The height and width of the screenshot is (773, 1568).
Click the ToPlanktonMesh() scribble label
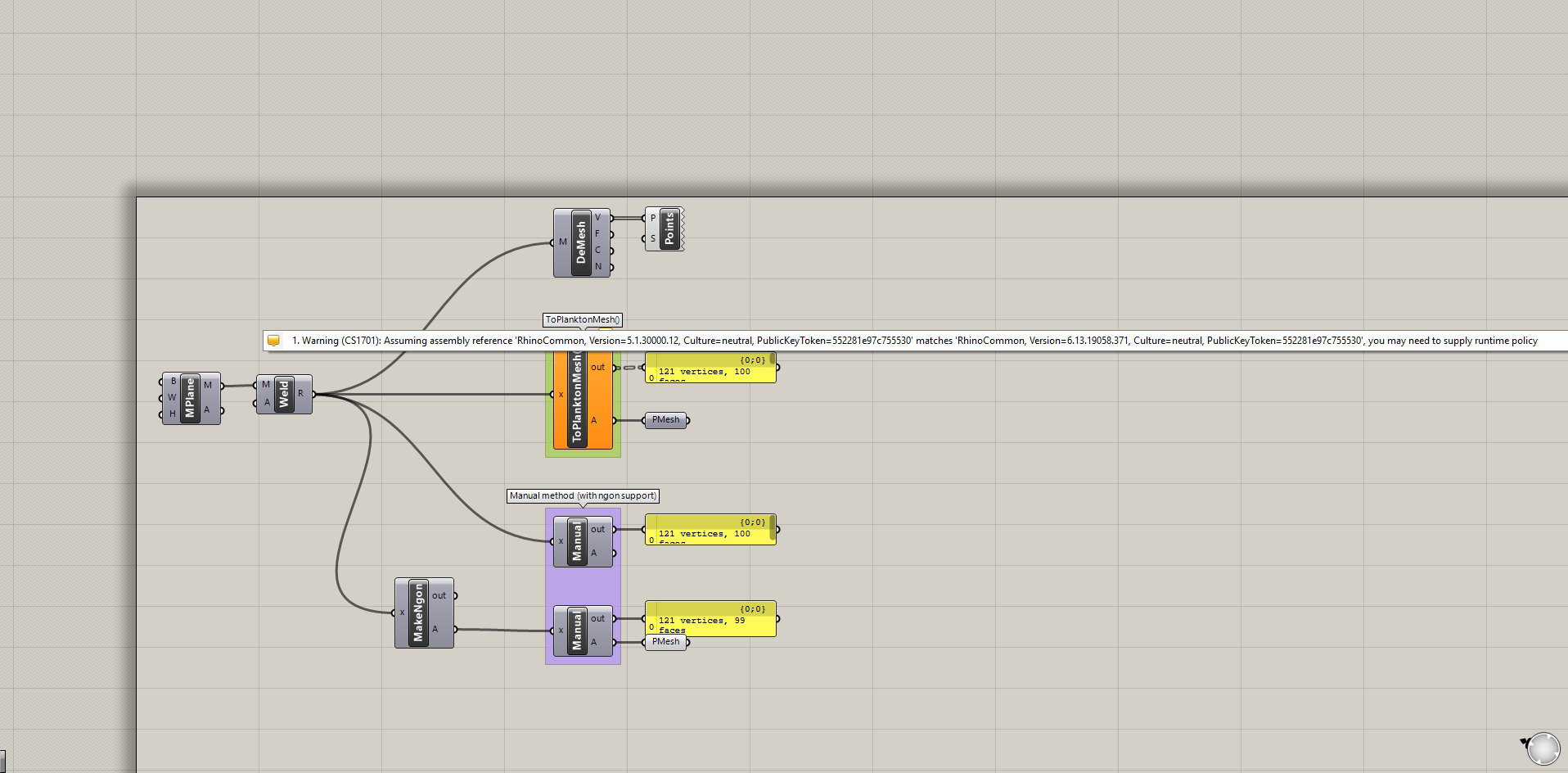[583, 320]
